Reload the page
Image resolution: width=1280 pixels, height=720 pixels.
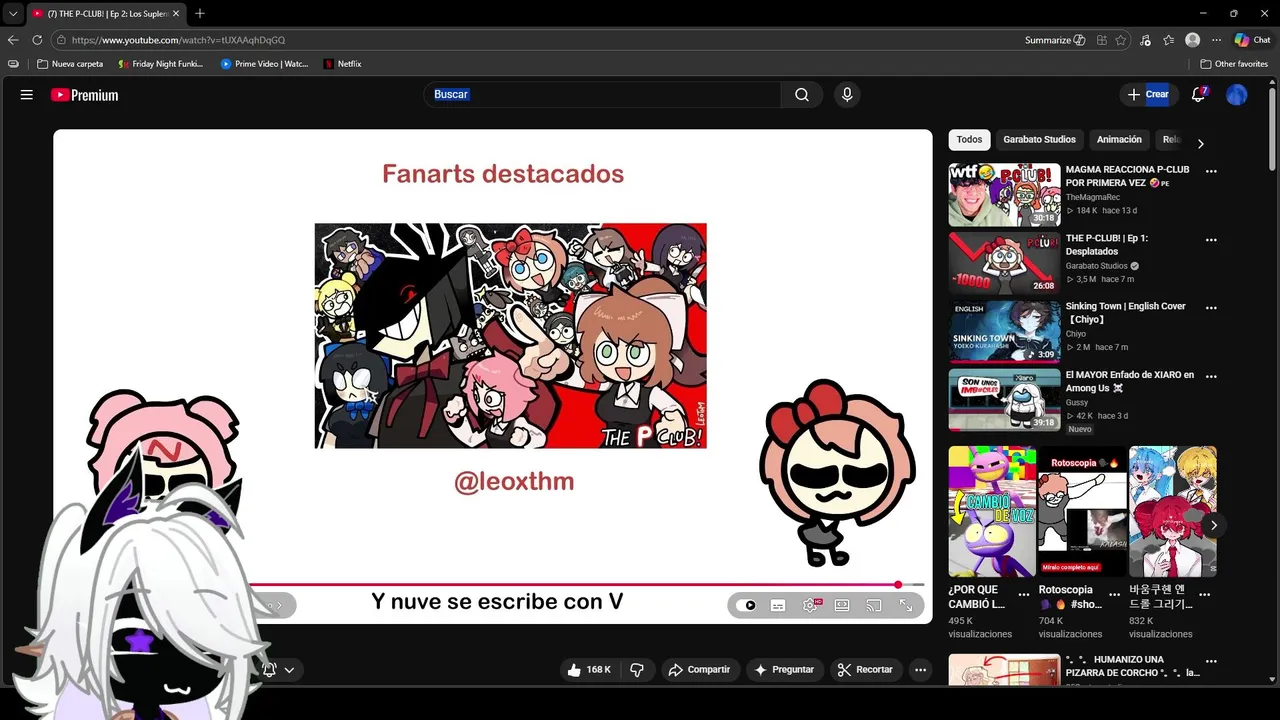coord(37,40)
